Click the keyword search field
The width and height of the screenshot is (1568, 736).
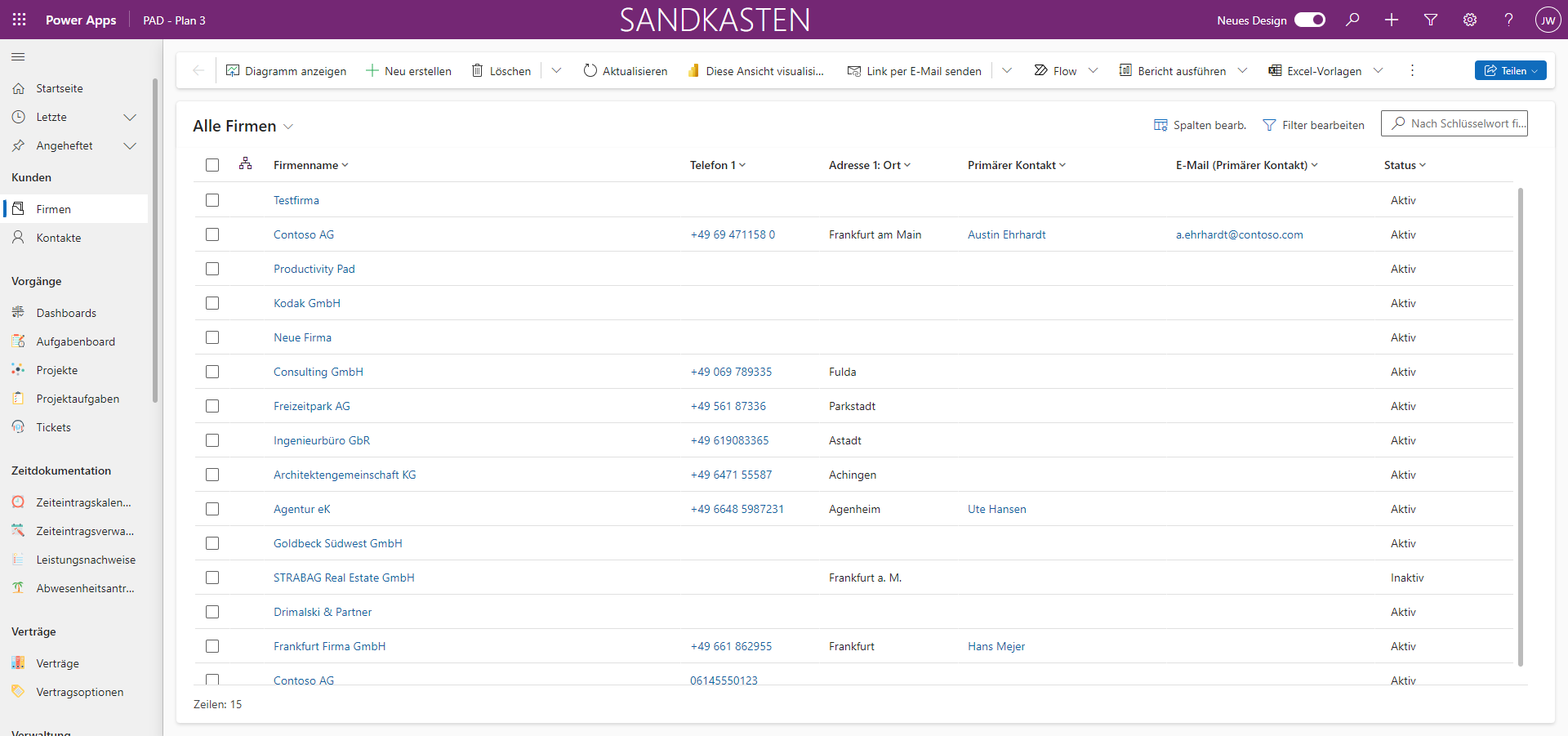coord(1454,123)
